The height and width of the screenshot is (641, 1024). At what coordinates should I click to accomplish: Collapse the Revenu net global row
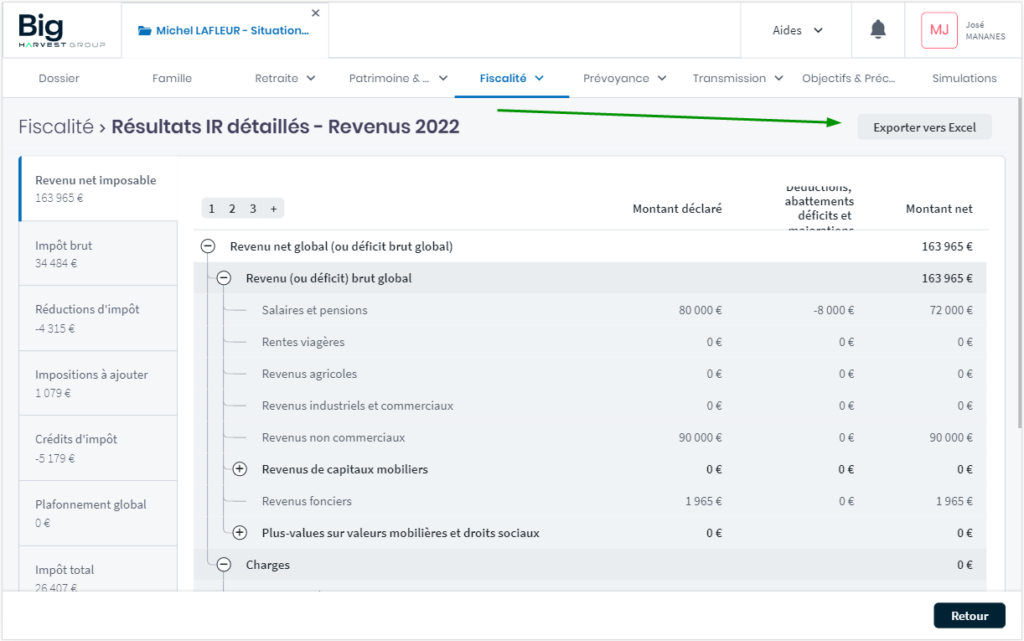(x=208, y=246)
